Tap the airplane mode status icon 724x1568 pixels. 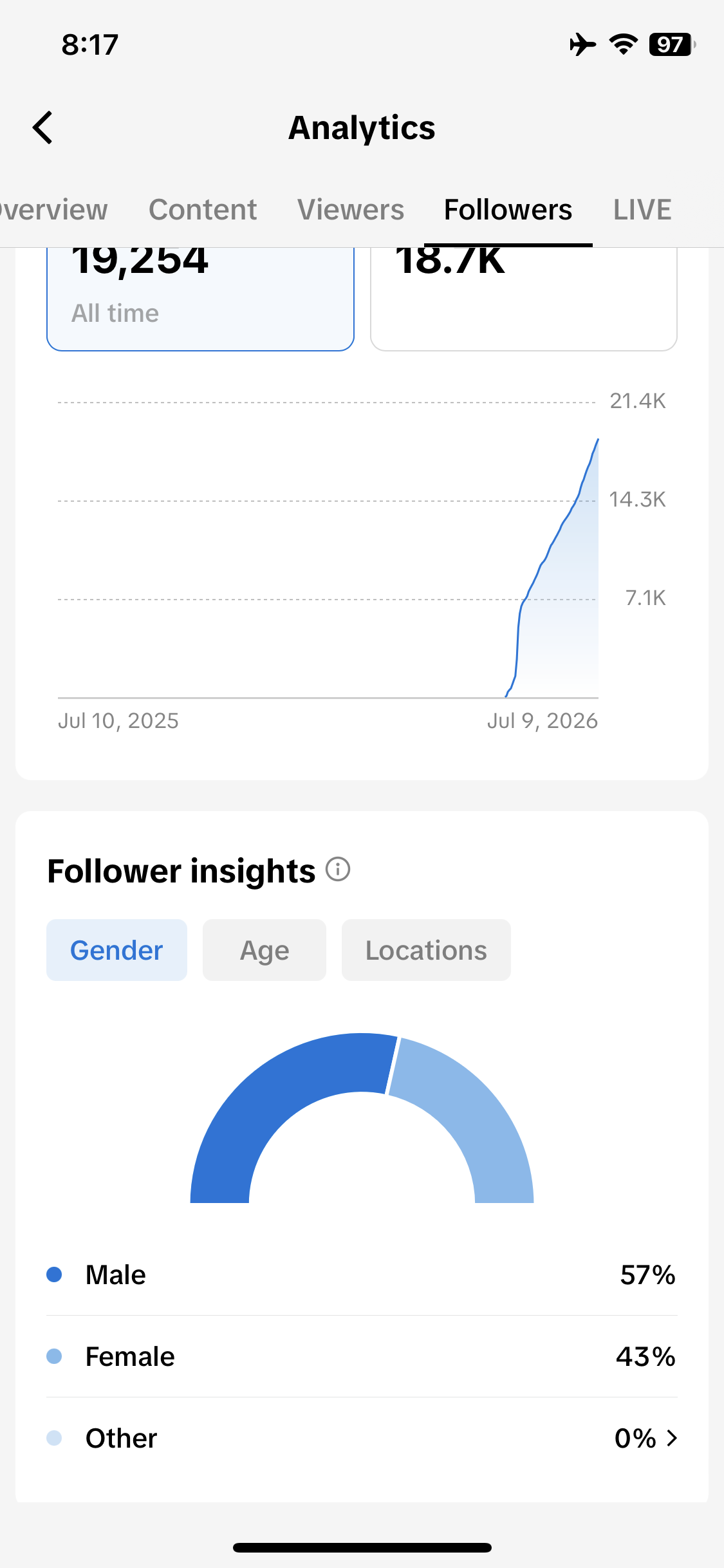point(582,44)
